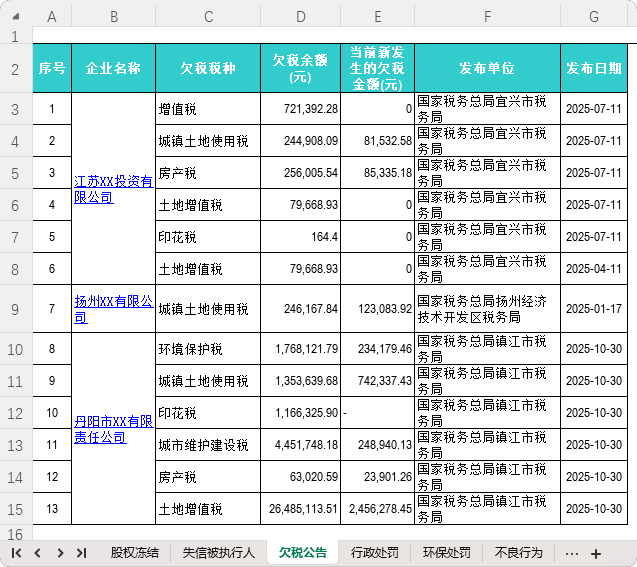637x567 pixels.
Task: Click the 发布日期 header cell
Action: [594, 68]
